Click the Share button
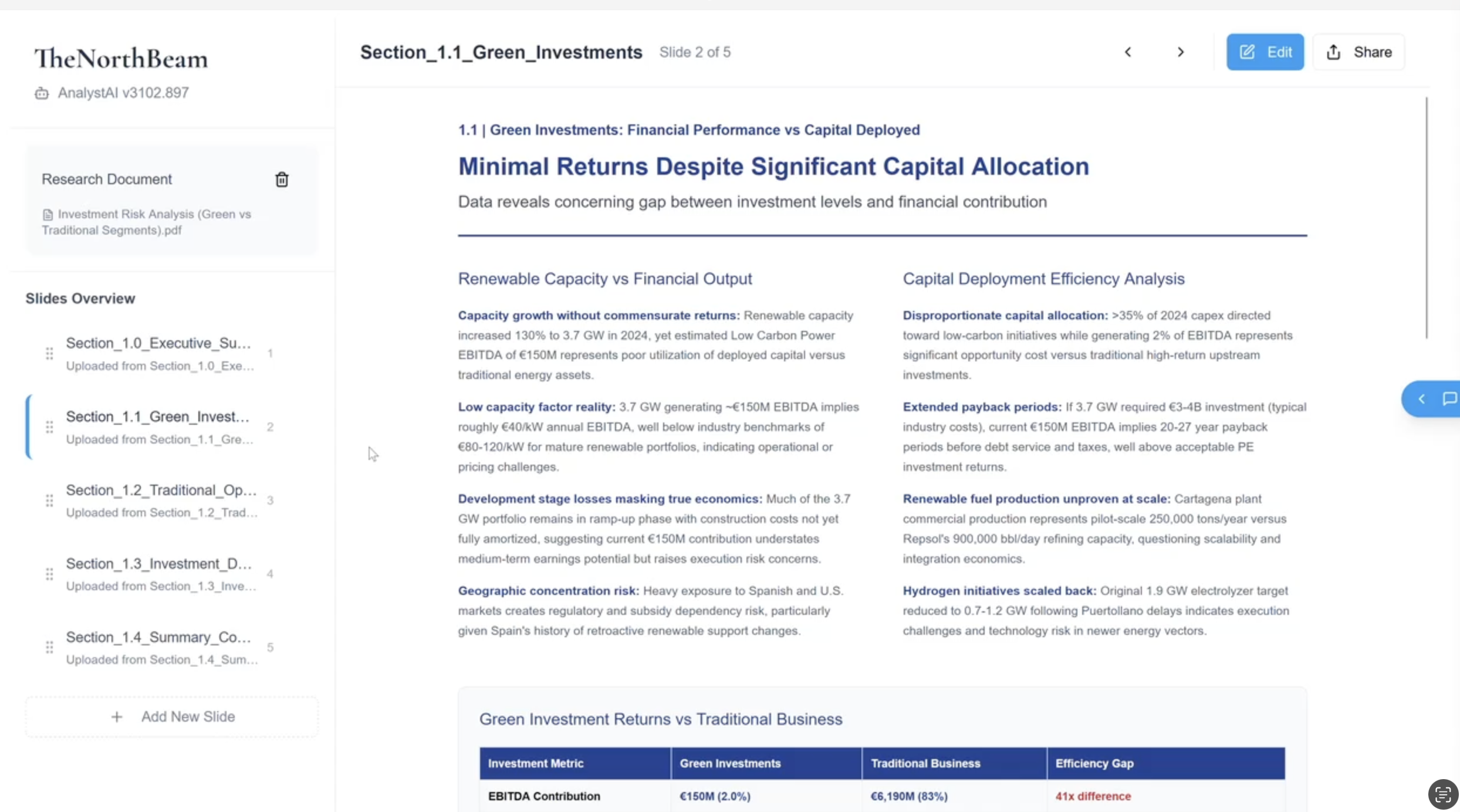 coord(1358,52)
